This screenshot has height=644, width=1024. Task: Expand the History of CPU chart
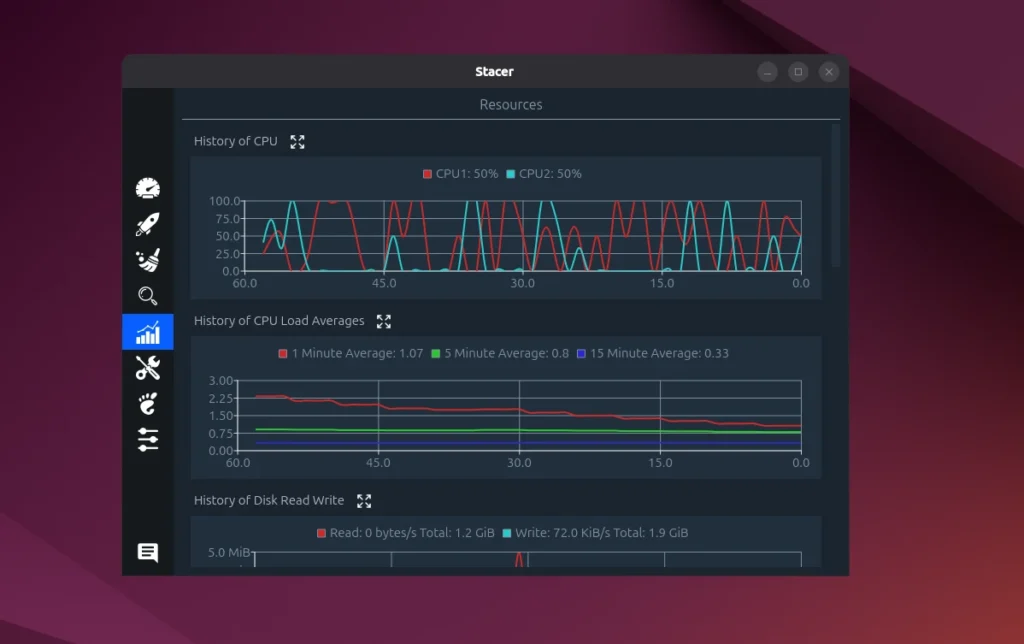tap(297, 142)
